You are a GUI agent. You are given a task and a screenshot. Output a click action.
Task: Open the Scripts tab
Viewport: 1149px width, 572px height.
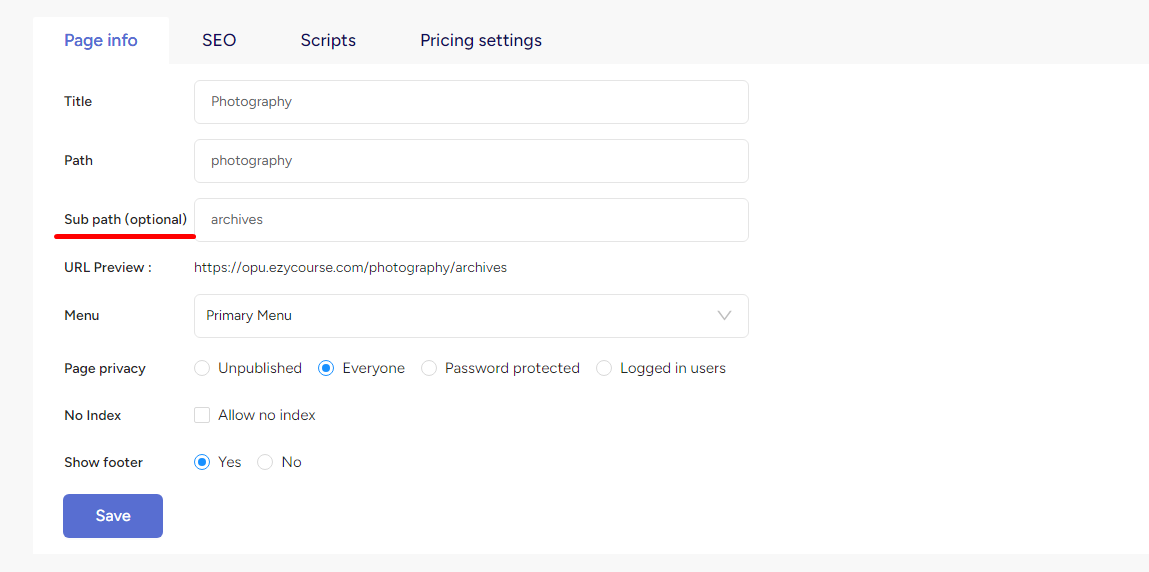point(328,40)
